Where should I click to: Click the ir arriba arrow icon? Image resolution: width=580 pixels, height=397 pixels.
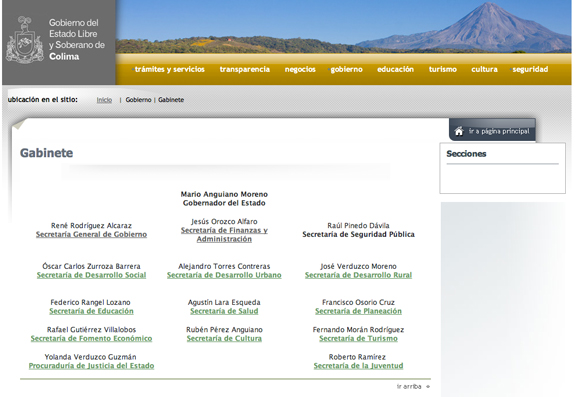pos(428,387)
